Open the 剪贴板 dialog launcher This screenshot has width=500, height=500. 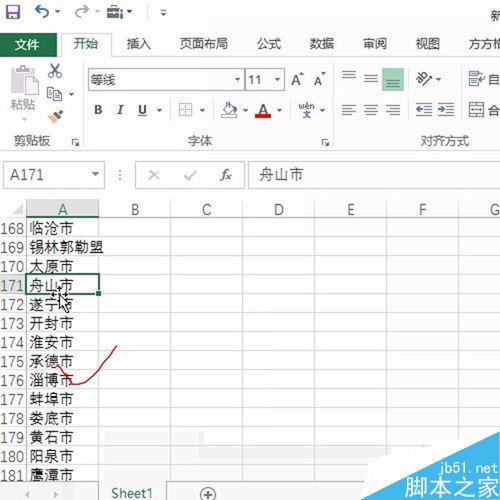tap(76, 143)
